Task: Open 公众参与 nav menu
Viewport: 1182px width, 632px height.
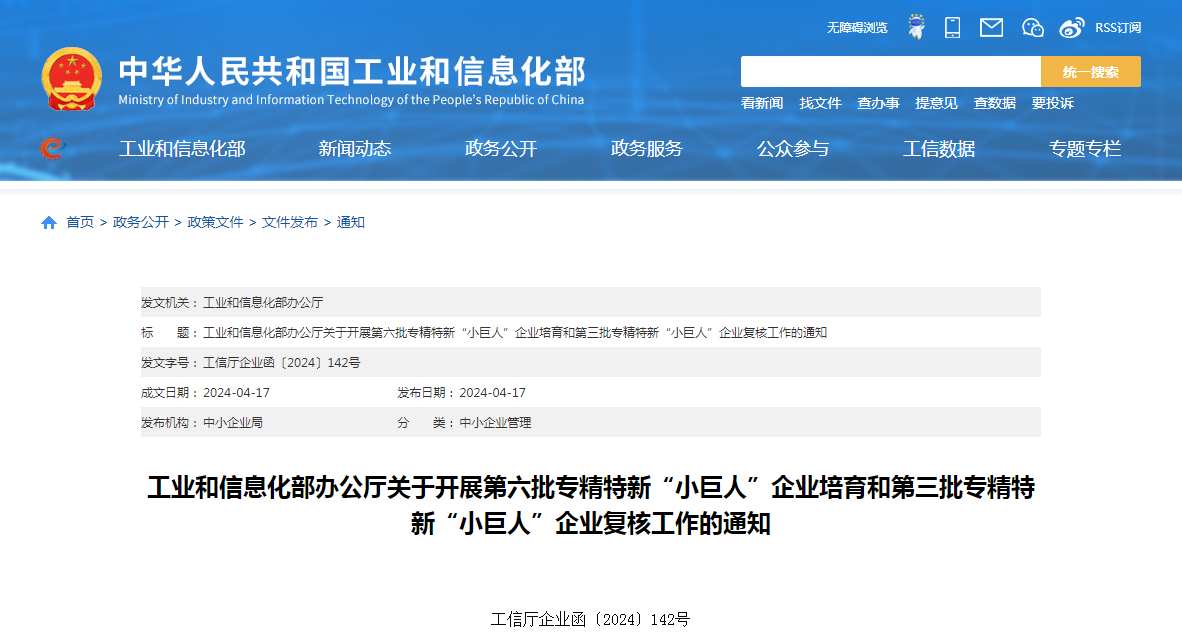Action: pyautogui.click(x=793, y=149)
